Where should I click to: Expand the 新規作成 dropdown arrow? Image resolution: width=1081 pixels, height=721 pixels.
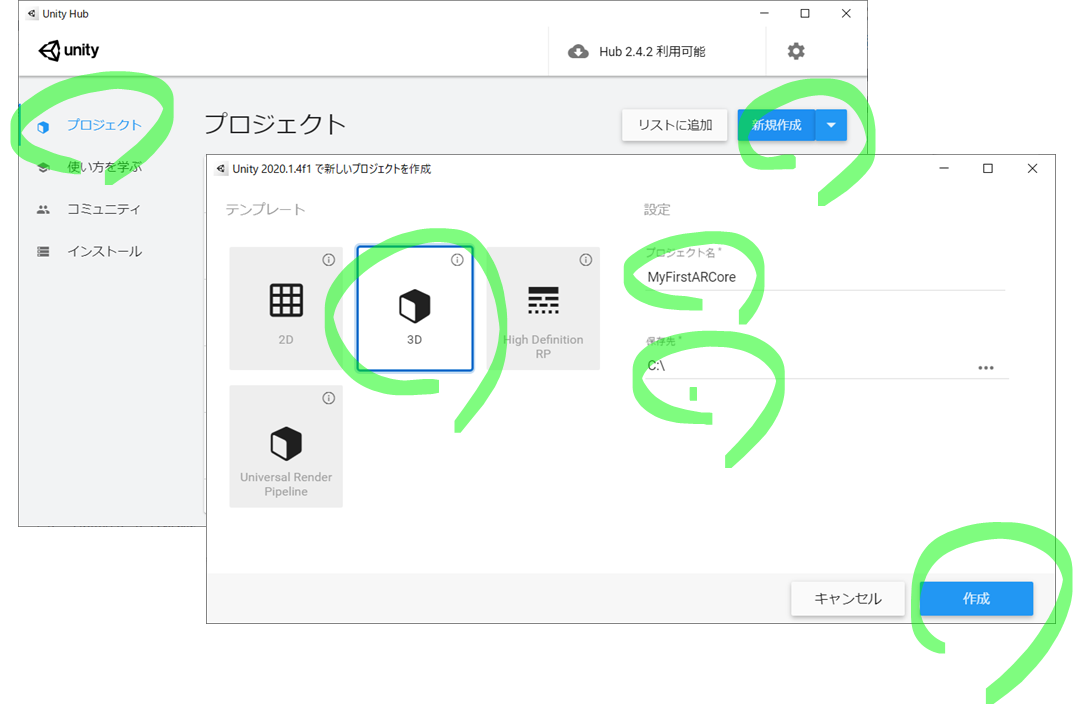831,125
